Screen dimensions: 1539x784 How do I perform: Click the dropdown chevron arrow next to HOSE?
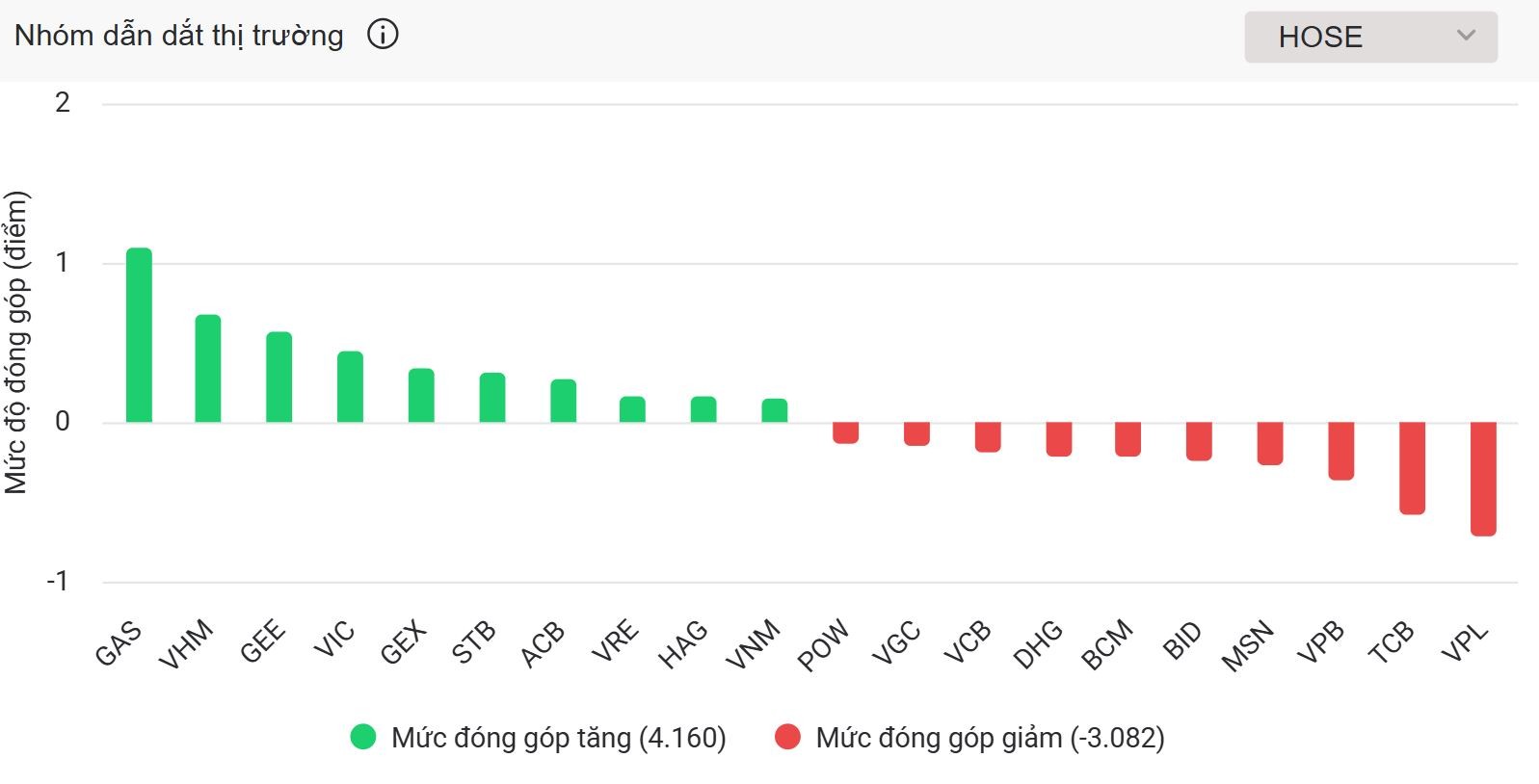click(1466, 37)
